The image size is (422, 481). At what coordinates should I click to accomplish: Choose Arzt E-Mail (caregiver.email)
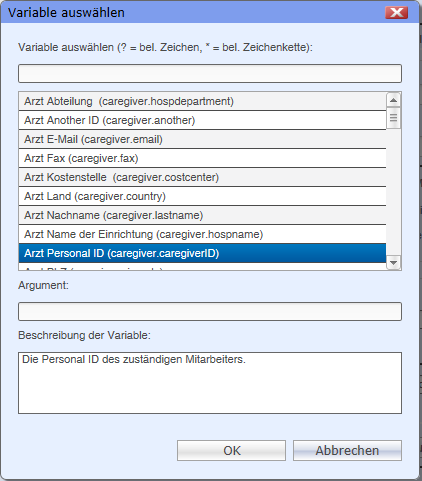[202, 139]
